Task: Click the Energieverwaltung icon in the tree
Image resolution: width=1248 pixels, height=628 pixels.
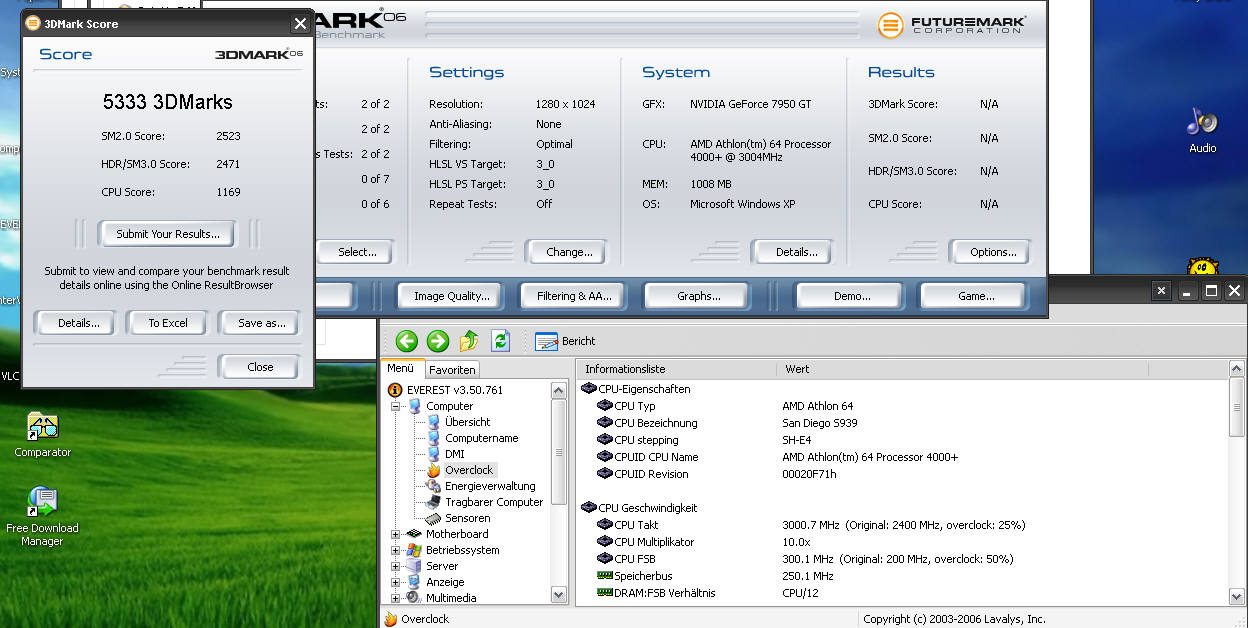Action: (x=434, y=486)
